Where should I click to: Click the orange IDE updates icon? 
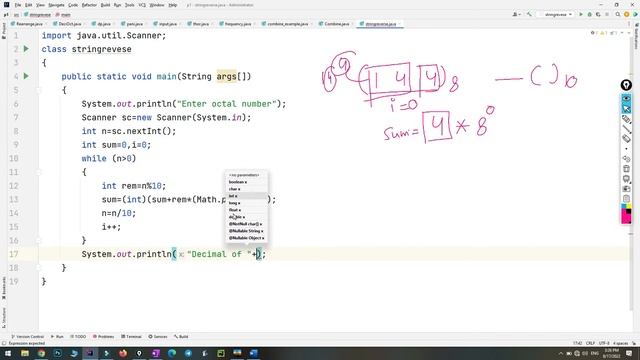coord(627,14)
